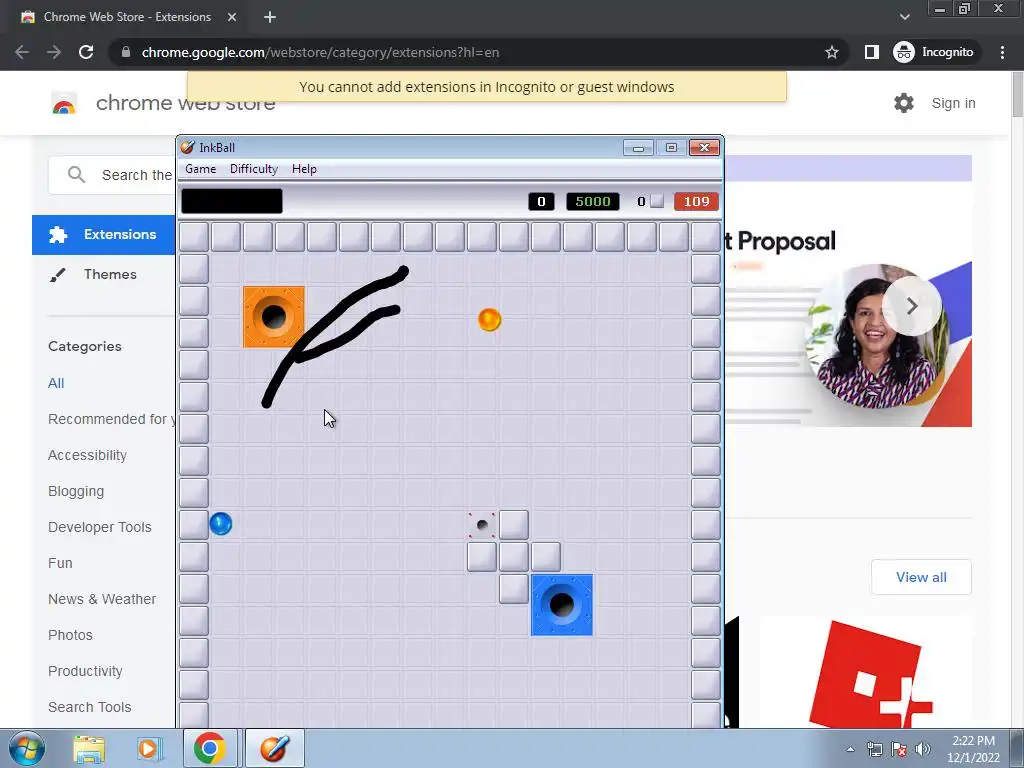Click the View all button
The image size is (1024, 768).
click(921, 577)
